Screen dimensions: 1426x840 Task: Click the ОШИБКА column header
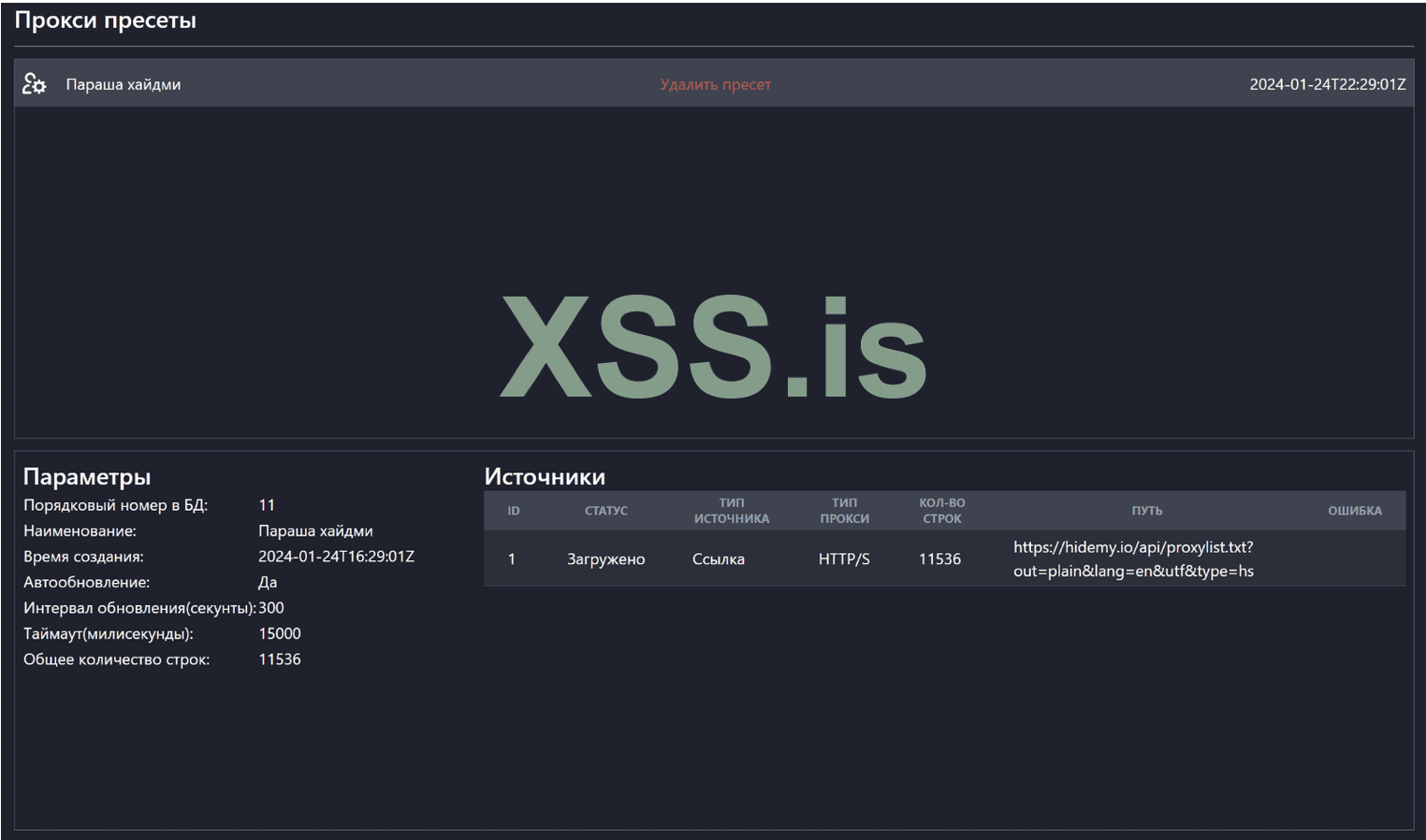1355,511
